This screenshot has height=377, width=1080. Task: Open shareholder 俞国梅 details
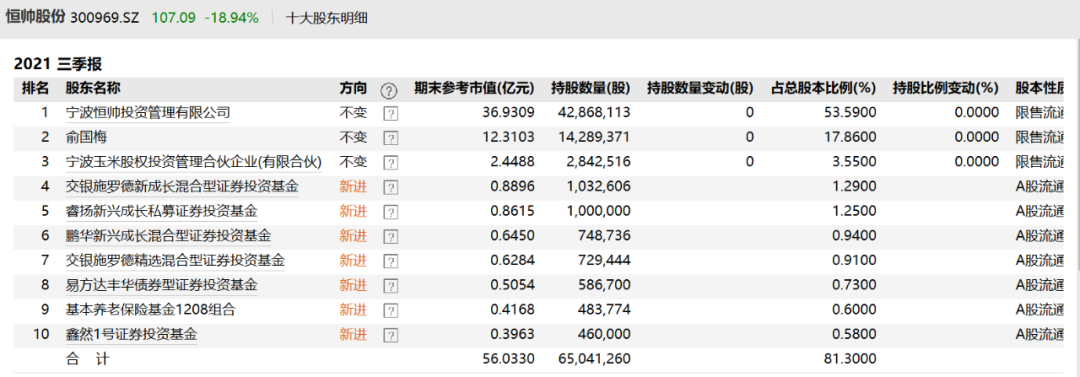[86, 137]
